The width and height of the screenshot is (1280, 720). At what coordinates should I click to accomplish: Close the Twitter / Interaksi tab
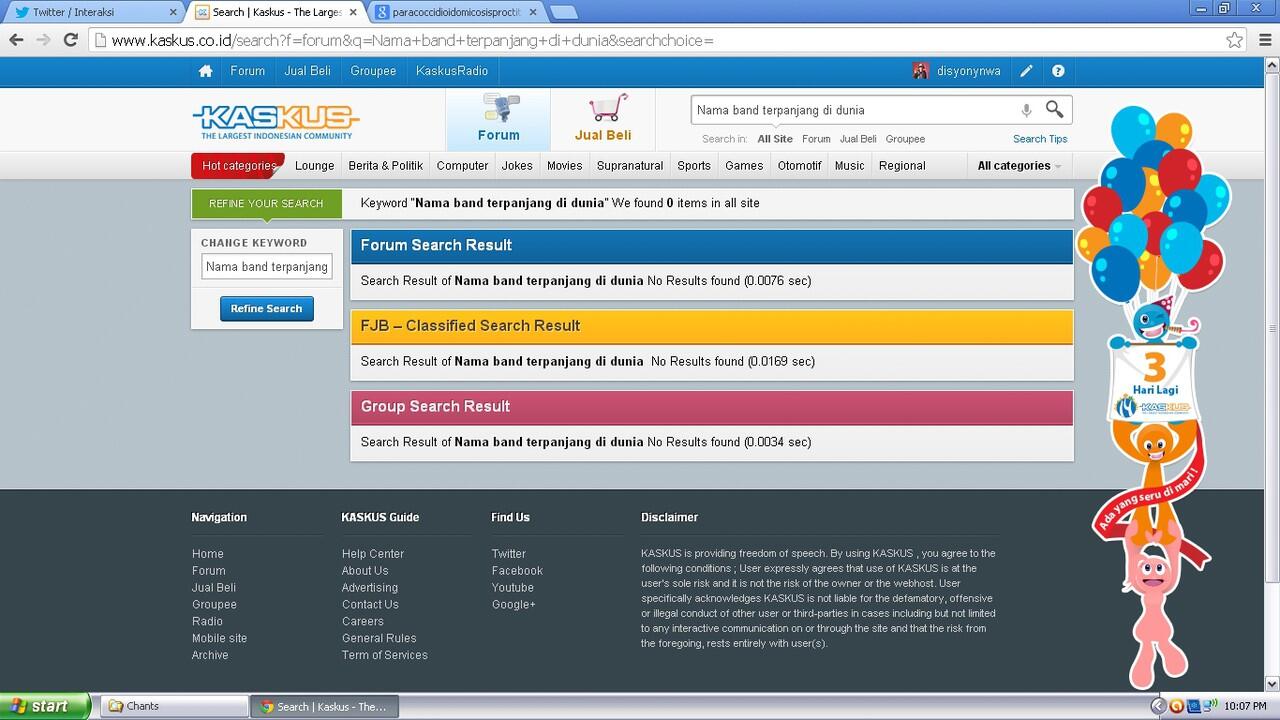(x=173, y=13)
